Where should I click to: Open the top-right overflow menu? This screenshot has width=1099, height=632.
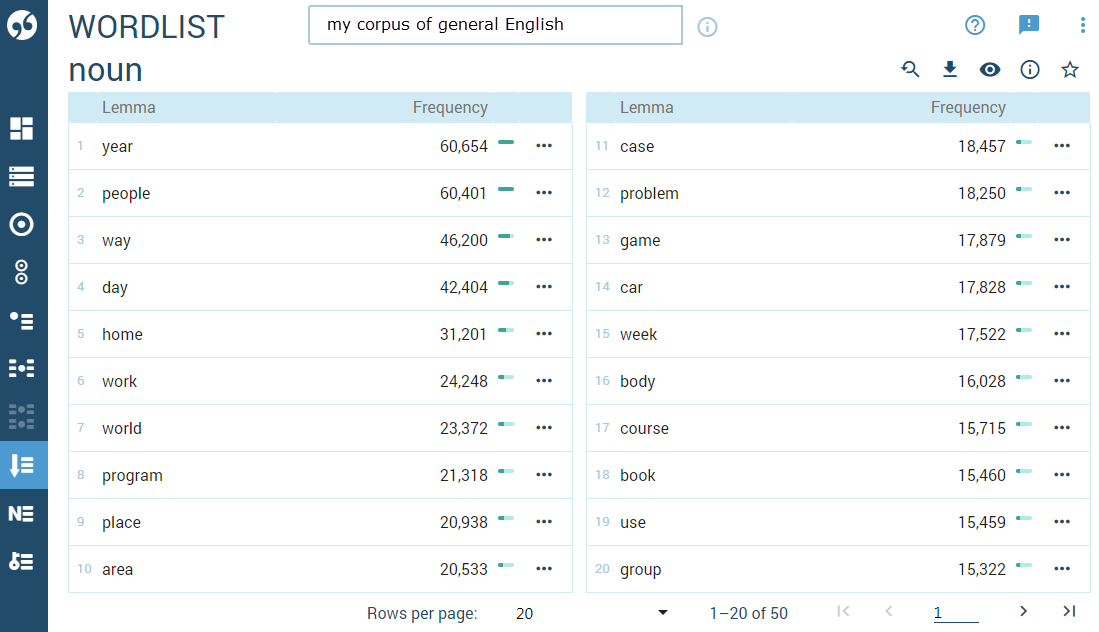tap(1083, 25)
